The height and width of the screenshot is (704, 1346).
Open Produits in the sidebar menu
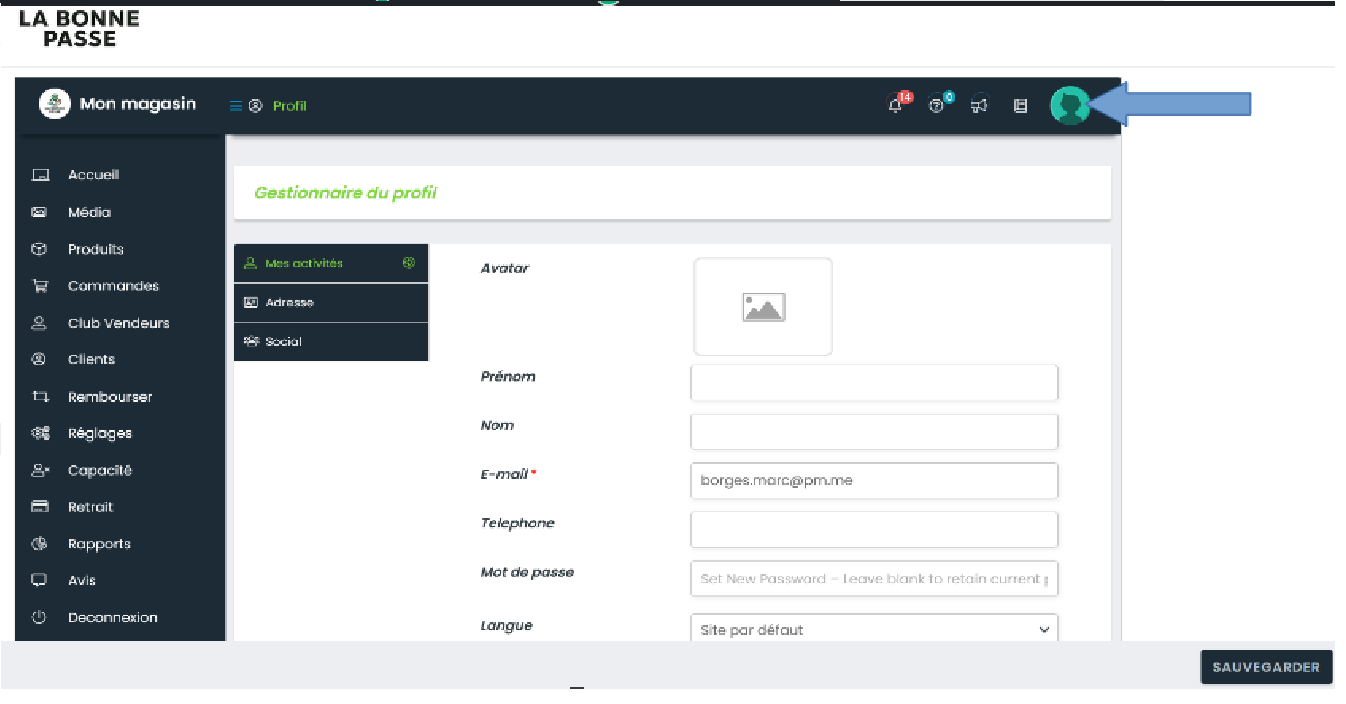click(95, 249)
